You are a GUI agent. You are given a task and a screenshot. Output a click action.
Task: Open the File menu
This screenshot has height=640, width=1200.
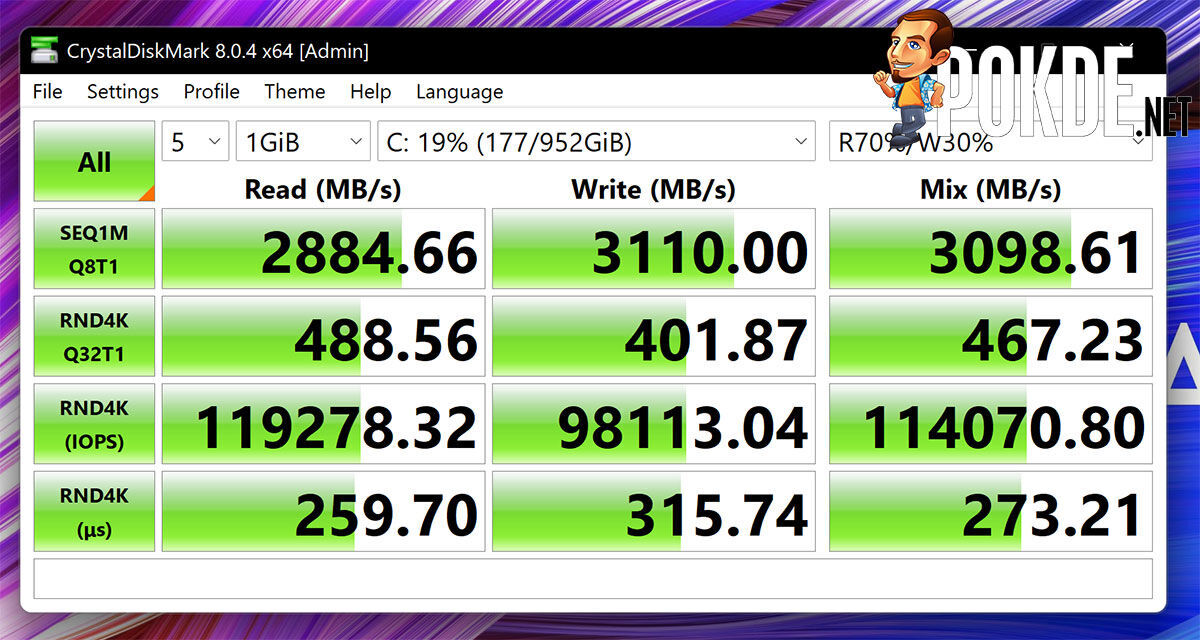click(x=47, y=91)
